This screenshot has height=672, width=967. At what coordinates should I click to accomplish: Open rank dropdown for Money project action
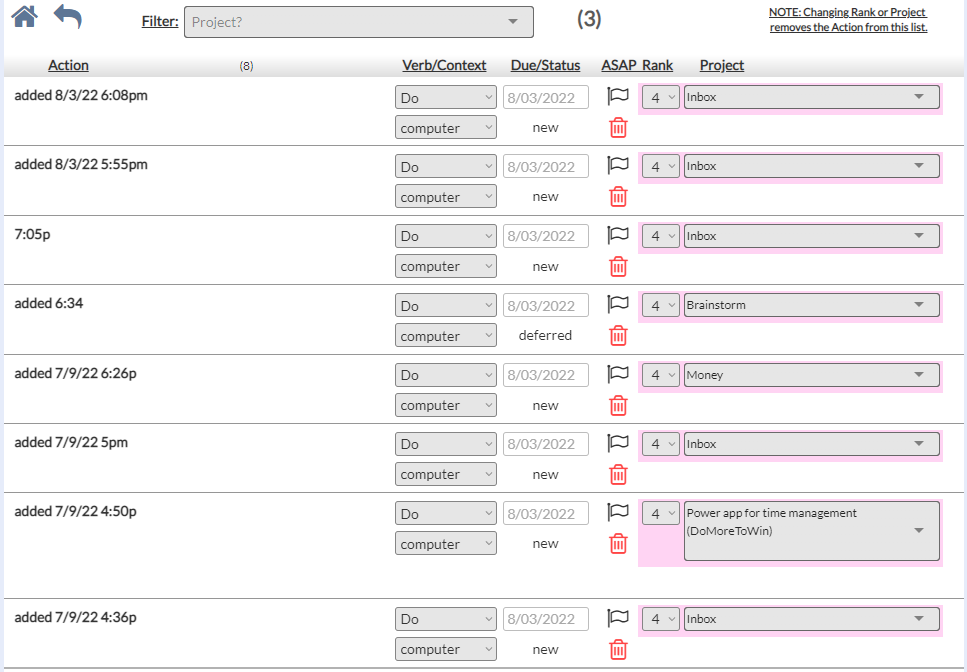point(660,375)
